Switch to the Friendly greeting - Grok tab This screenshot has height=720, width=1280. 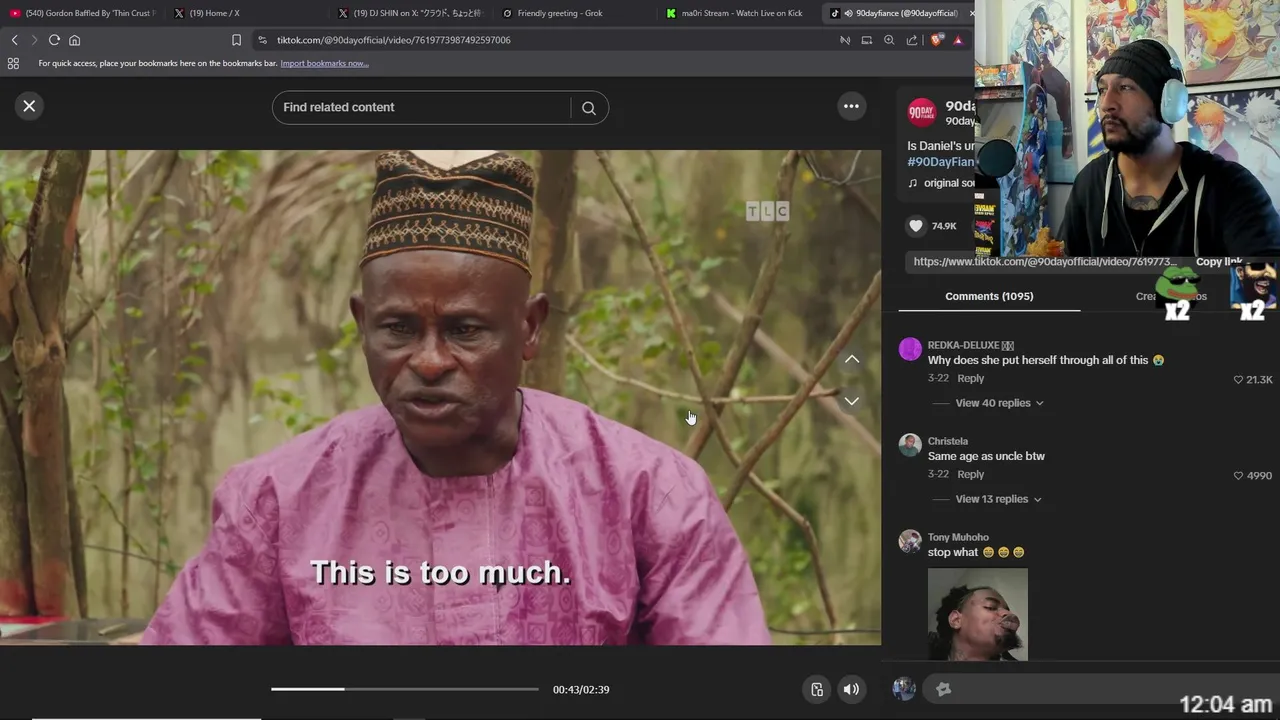click(x=574, y=13)
